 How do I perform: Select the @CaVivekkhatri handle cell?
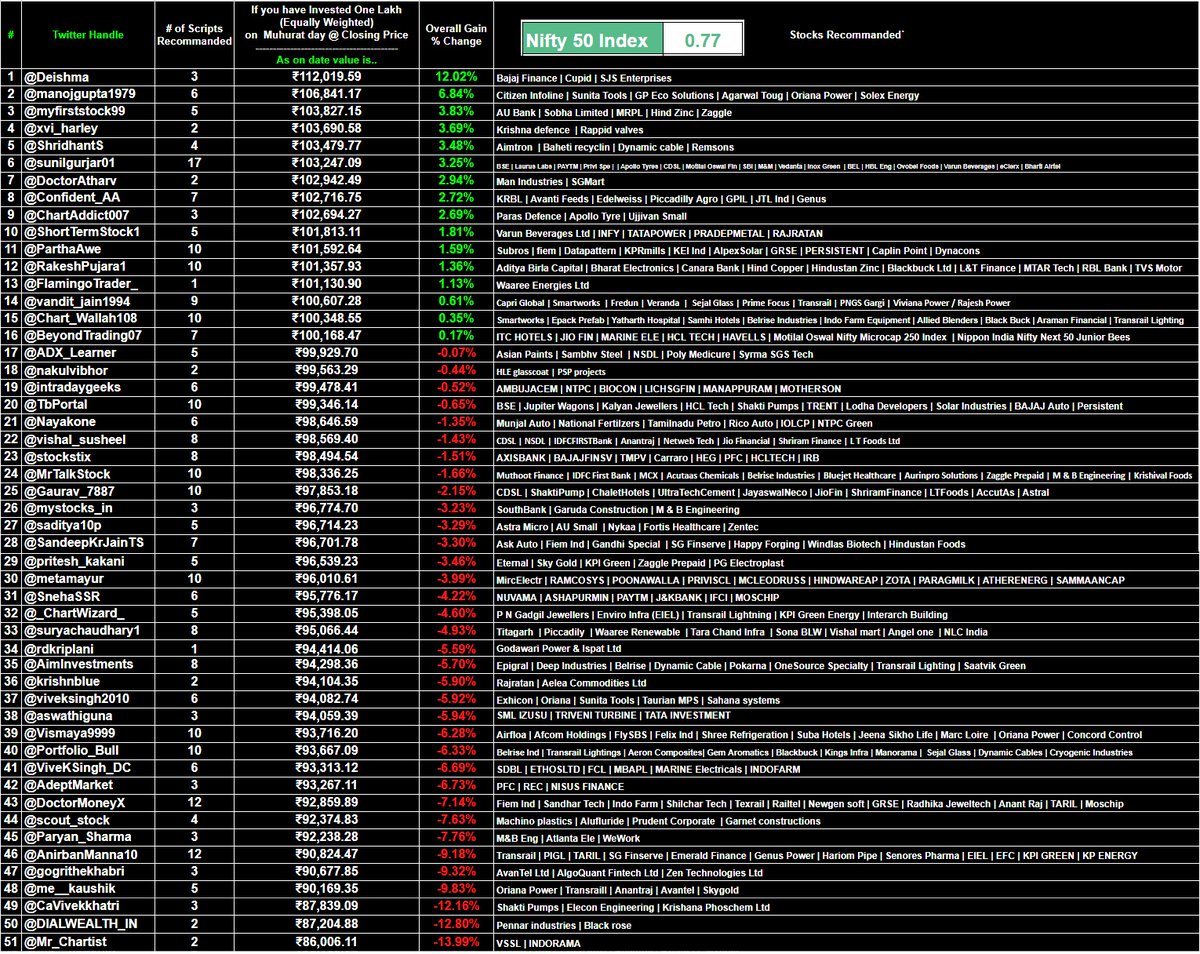click(88, 907)
